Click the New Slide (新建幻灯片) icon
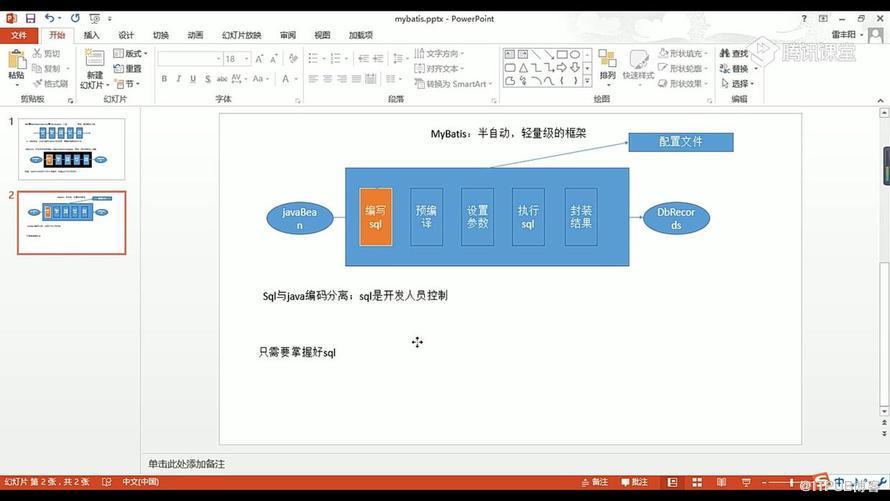Screen dimensions: 890x501 [x=95, y=58]
